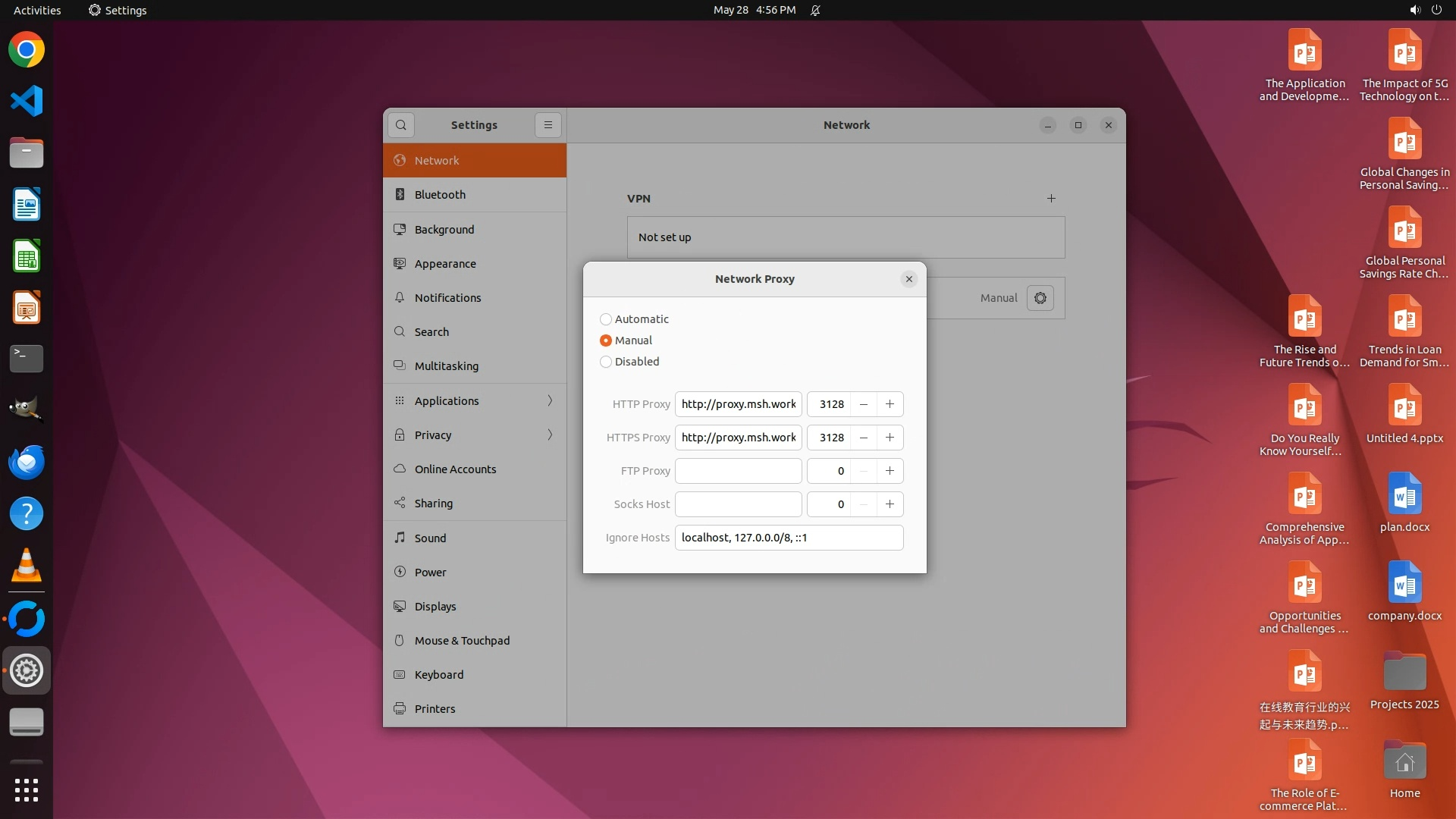Launch Visual Studio Code from dock

point(27,101)
